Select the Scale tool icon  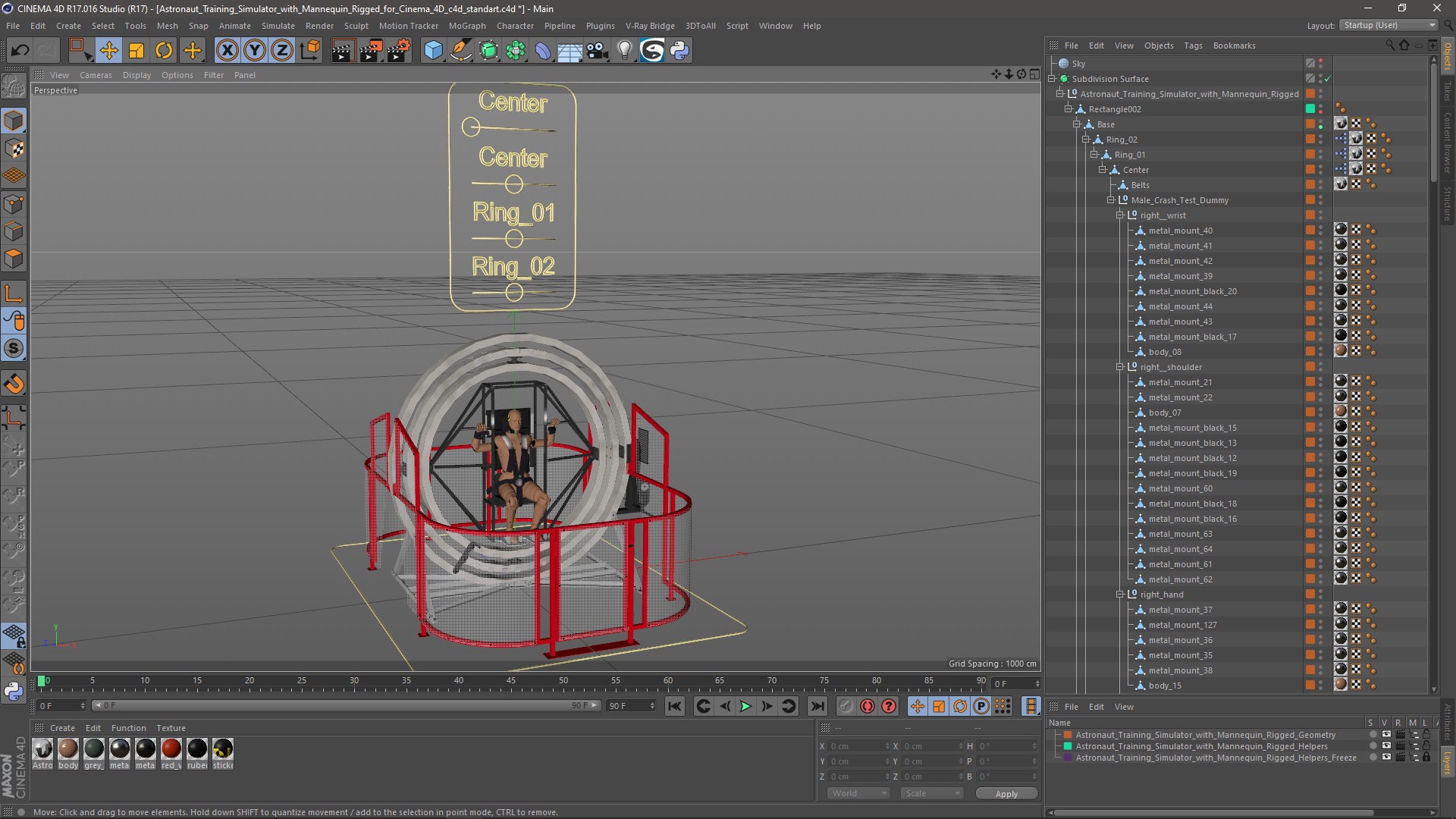click(x=136, y=51)
